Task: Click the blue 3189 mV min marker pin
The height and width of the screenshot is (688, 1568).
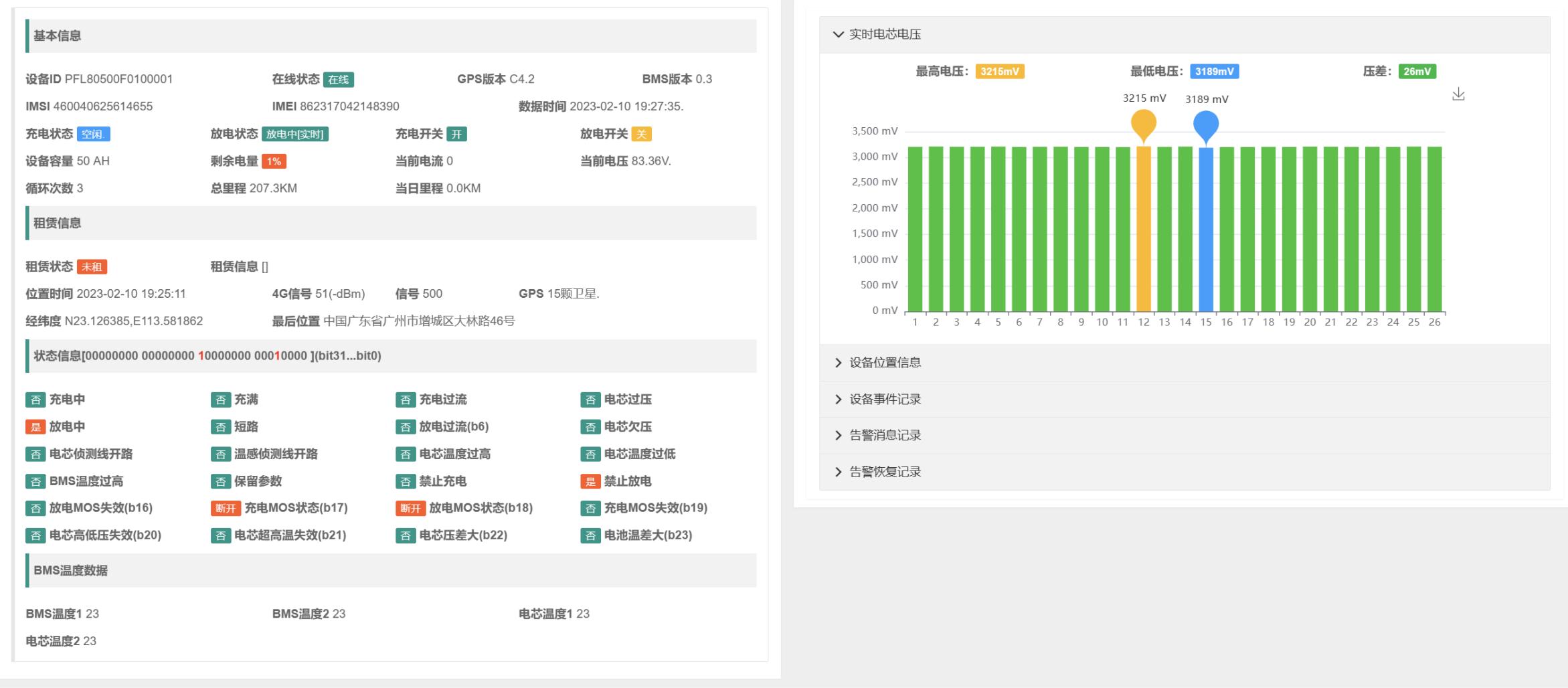Action: 1206,126
